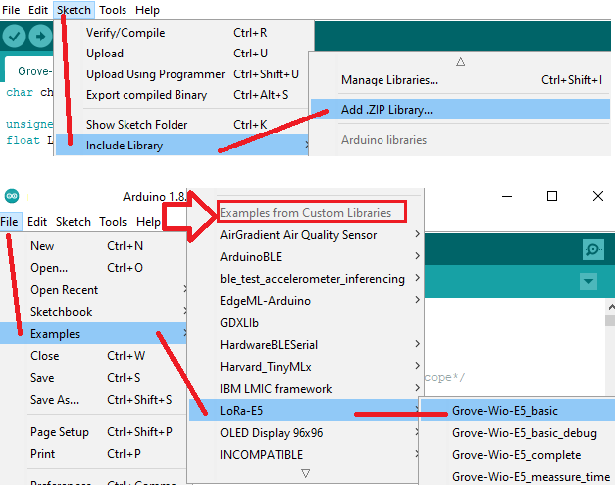Click the editor vertical scrollbar thumb
Viewport: 616px width, 485px height.
(x=610, y=320)
